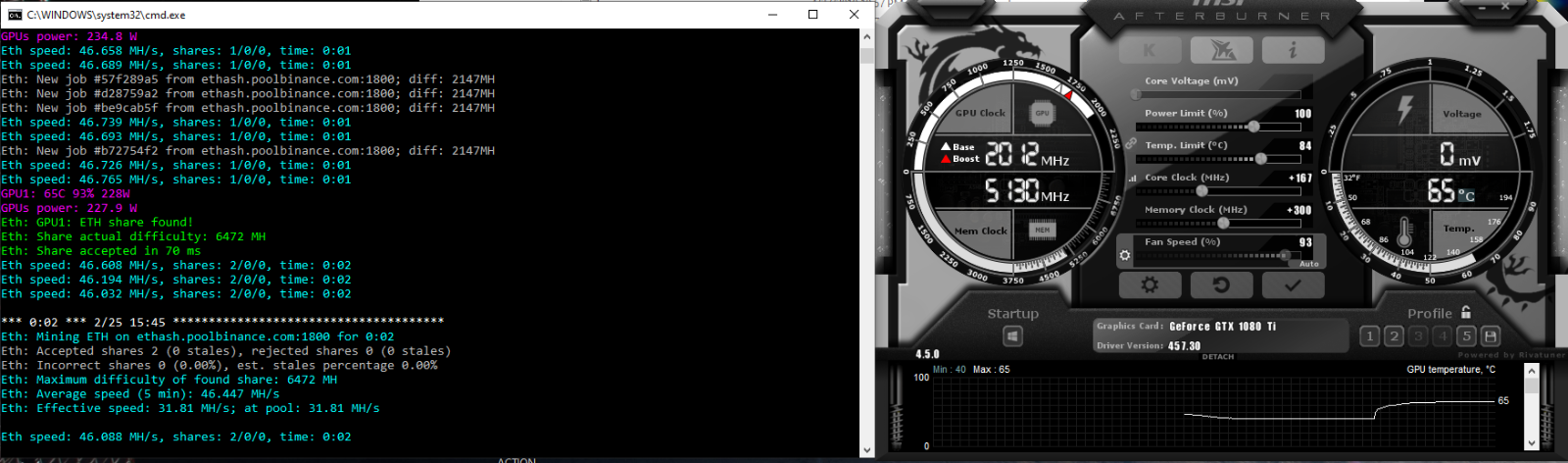Launch MSI overclocking scanner jet icon
This screenshot has height=463, width=1568.
click(x=1221, y=50)
